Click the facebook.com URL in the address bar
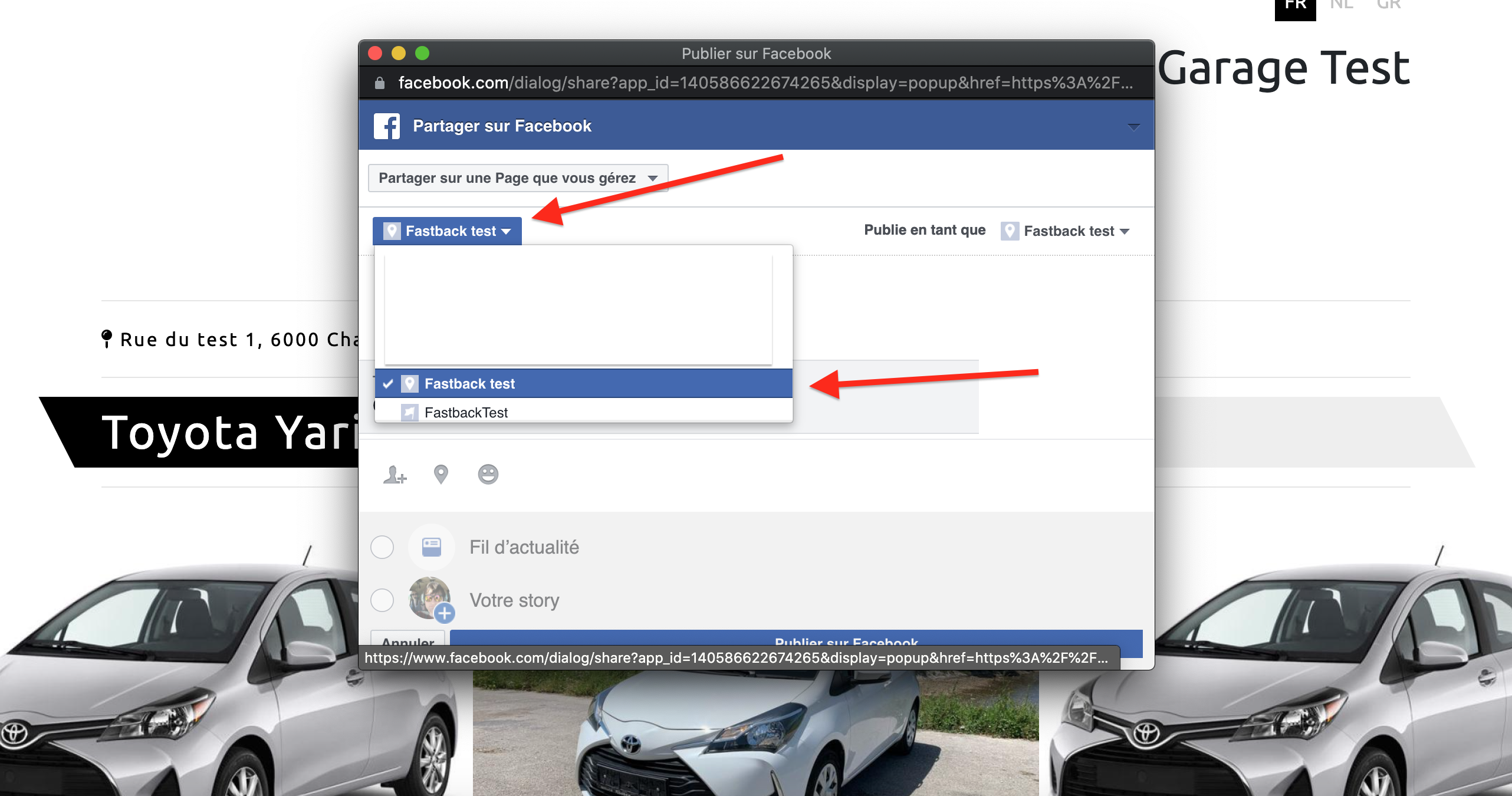The image size is (1512, 796). (765, 83)
